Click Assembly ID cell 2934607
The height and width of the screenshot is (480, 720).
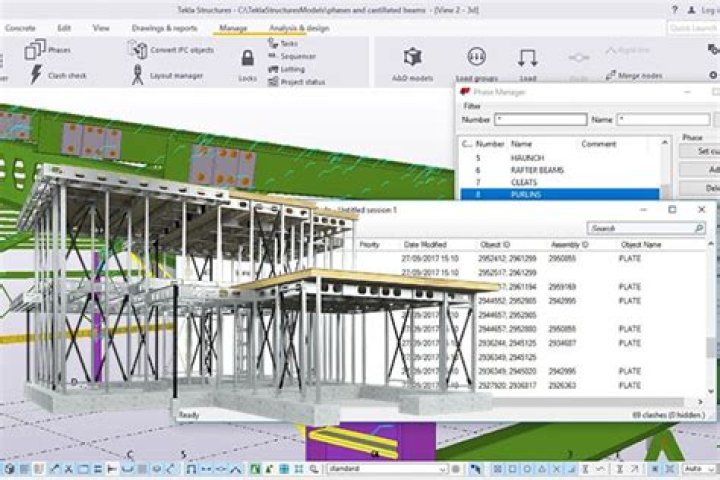coord(562,343)
